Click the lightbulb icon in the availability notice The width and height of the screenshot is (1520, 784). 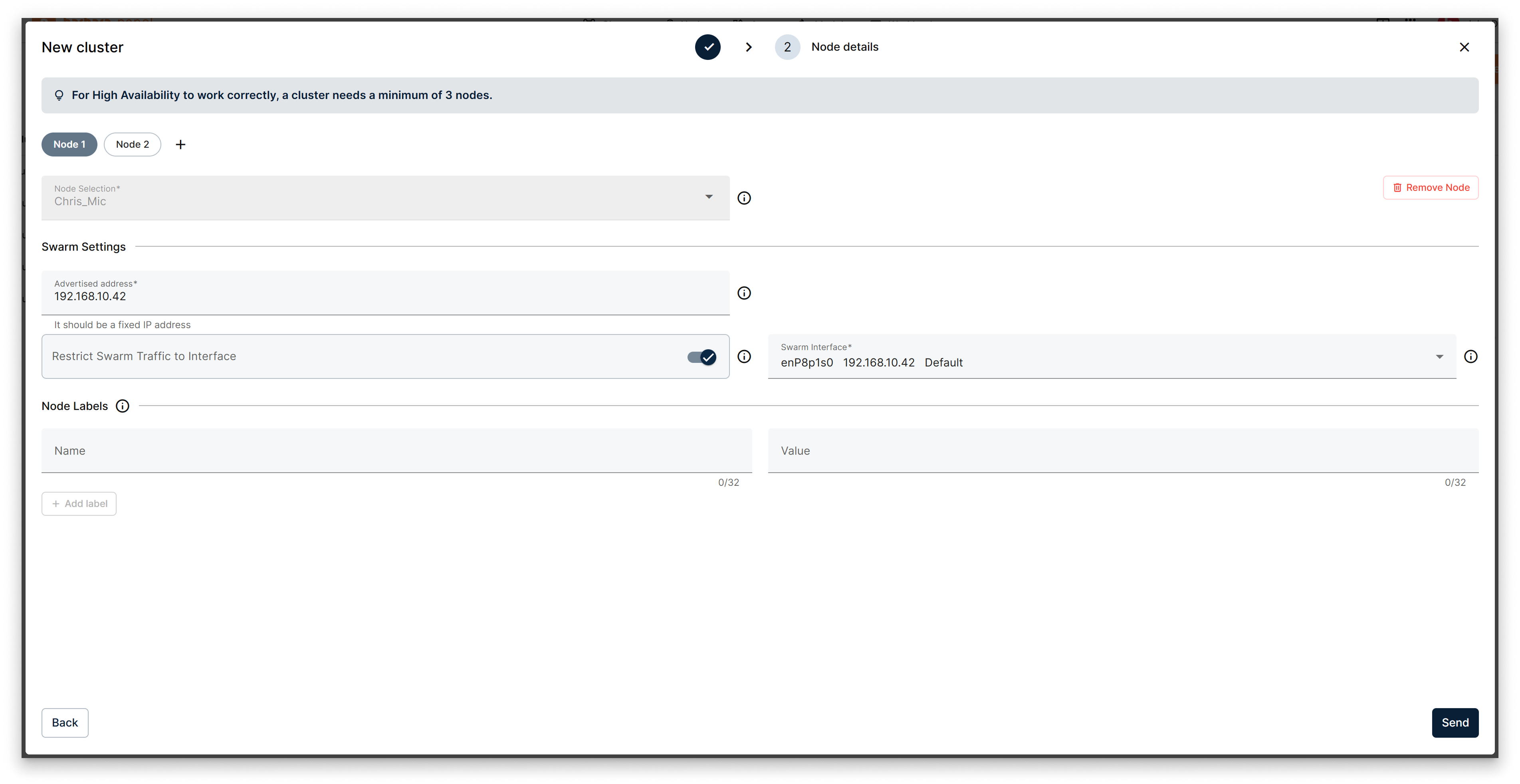(x=59, y=95)
